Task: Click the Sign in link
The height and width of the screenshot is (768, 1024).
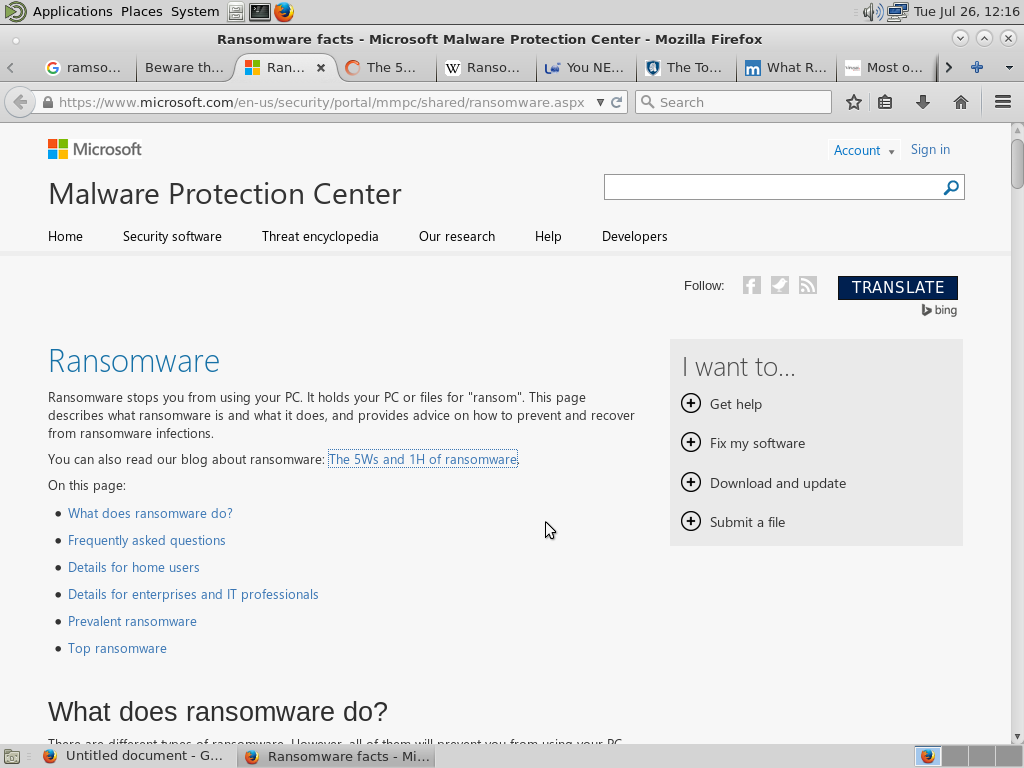Action: click(930, 150)
